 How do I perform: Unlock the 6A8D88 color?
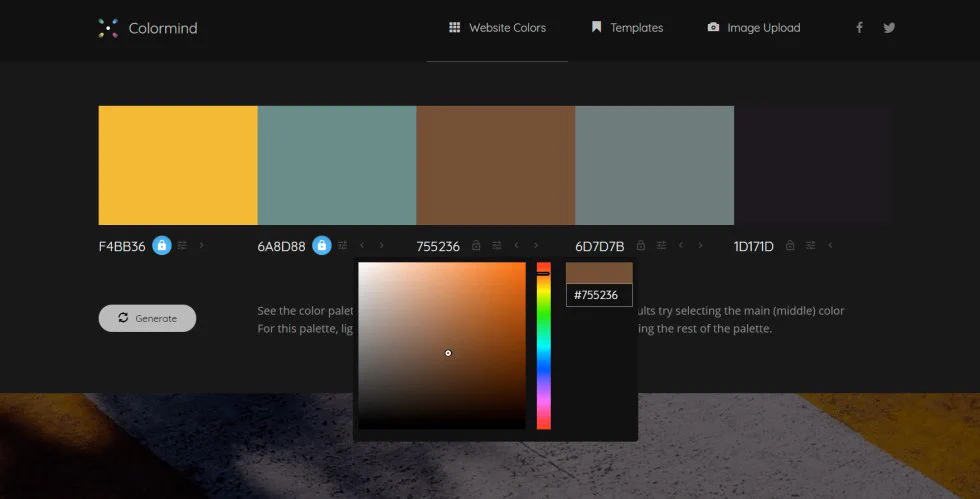pyautogui.click(x=322, y=245)
